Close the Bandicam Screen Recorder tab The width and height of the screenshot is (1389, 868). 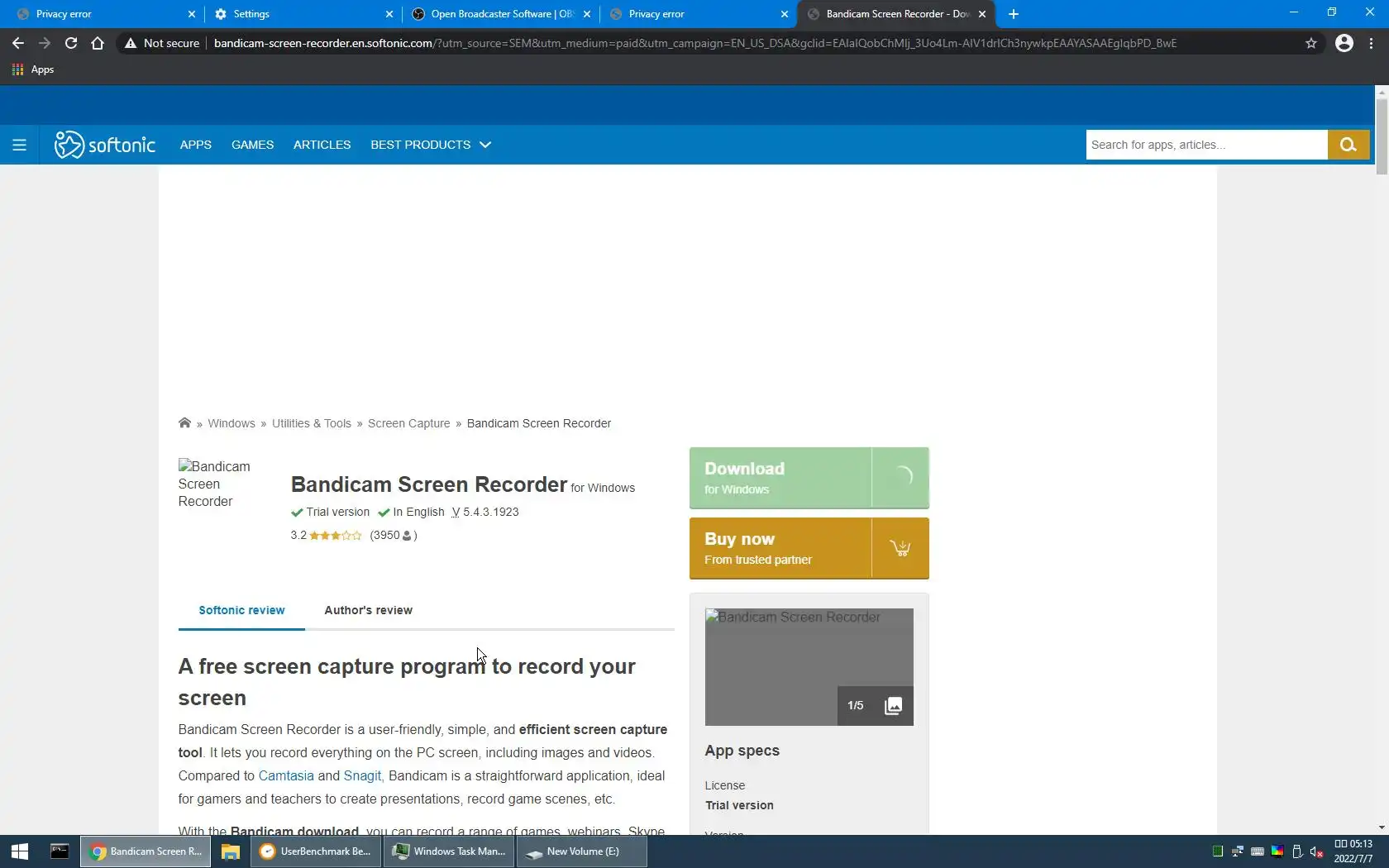pos(982,14)
